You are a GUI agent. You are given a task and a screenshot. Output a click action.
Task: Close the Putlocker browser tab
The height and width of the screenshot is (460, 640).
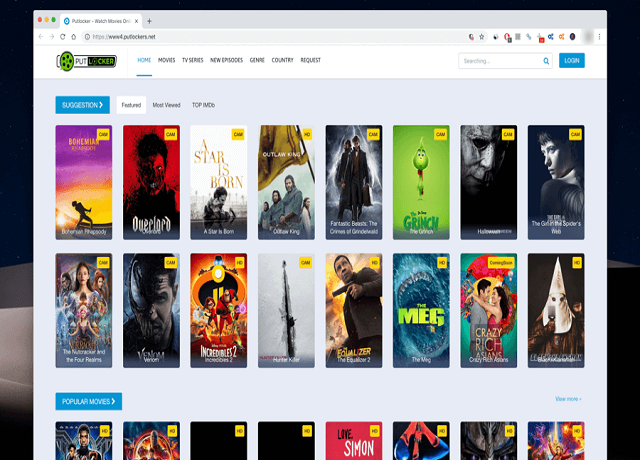point(136,20)
